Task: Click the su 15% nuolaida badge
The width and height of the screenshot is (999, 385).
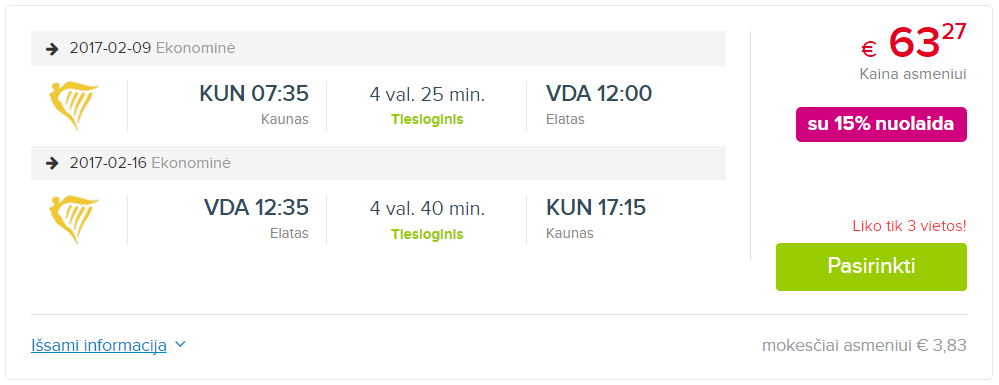Action: point(881,124)
